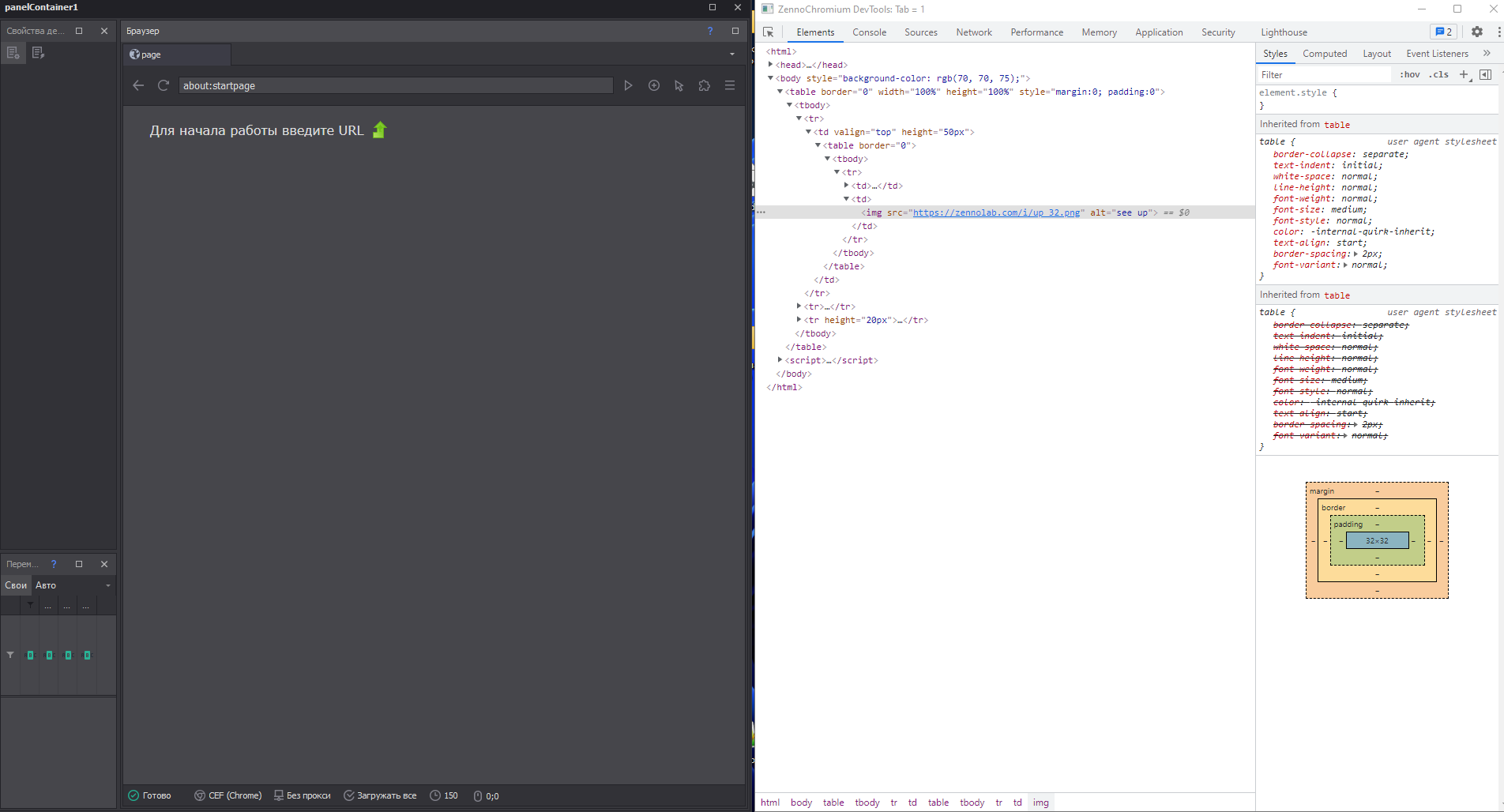Screen dimensions: 1504x812
Task: Click the CEF (Chrome) engine status item
Action: click(228, 795)
